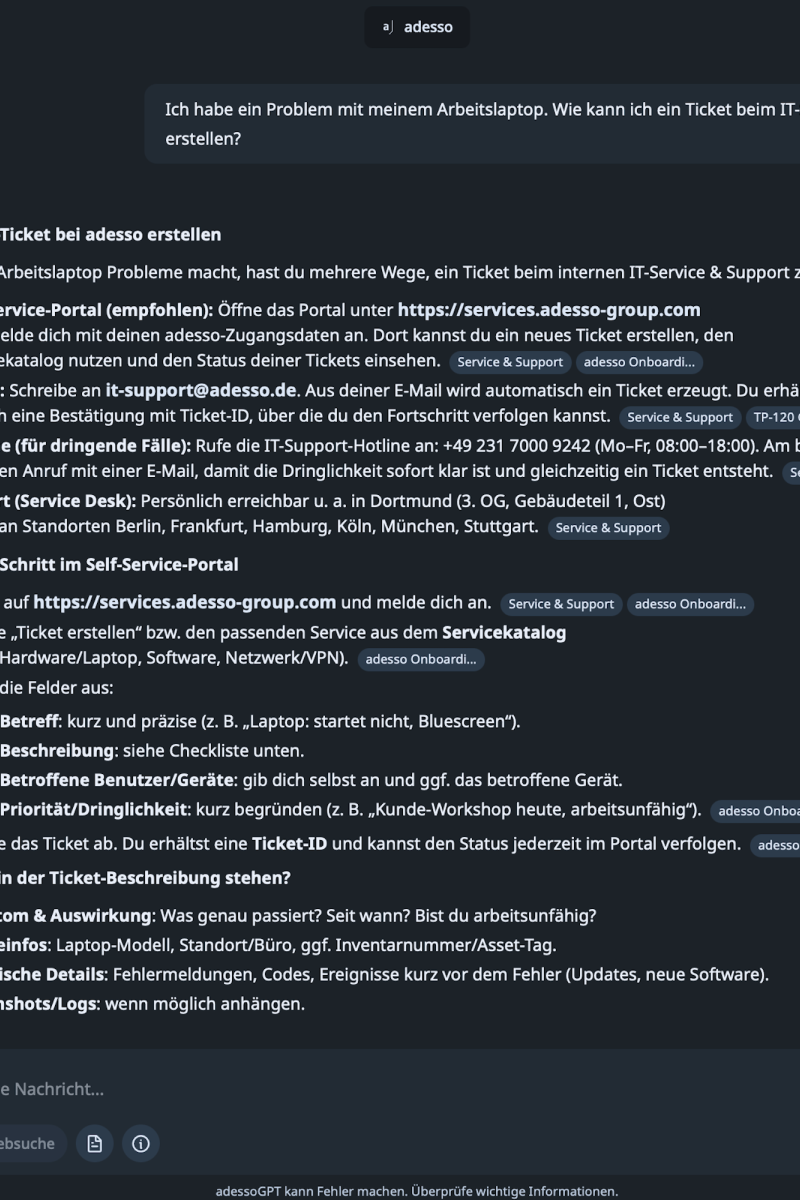Viewport: 800px width, 1200px height.
Task: Select Service & Support chip after "Stuttgart"
Action: tap(608, 527)
